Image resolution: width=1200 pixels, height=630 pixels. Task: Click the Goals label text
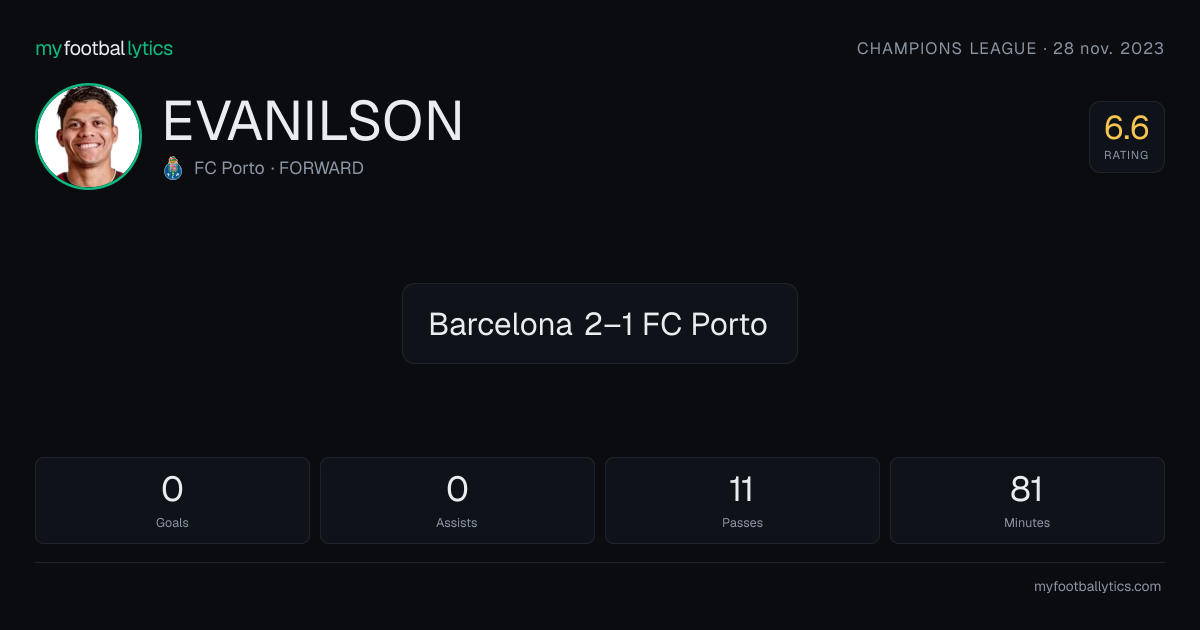(x=172, y=522)
